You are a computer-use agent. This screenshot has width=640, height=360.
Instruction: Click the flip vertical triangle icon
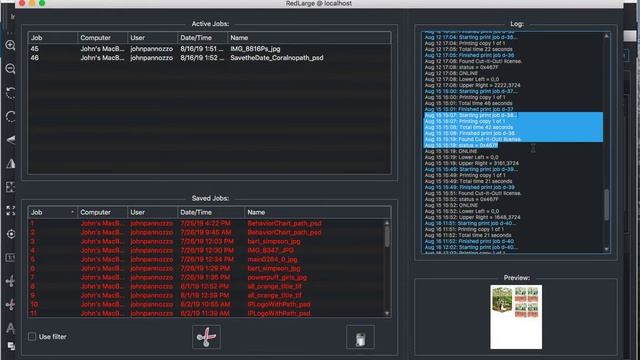coord(11,140)
